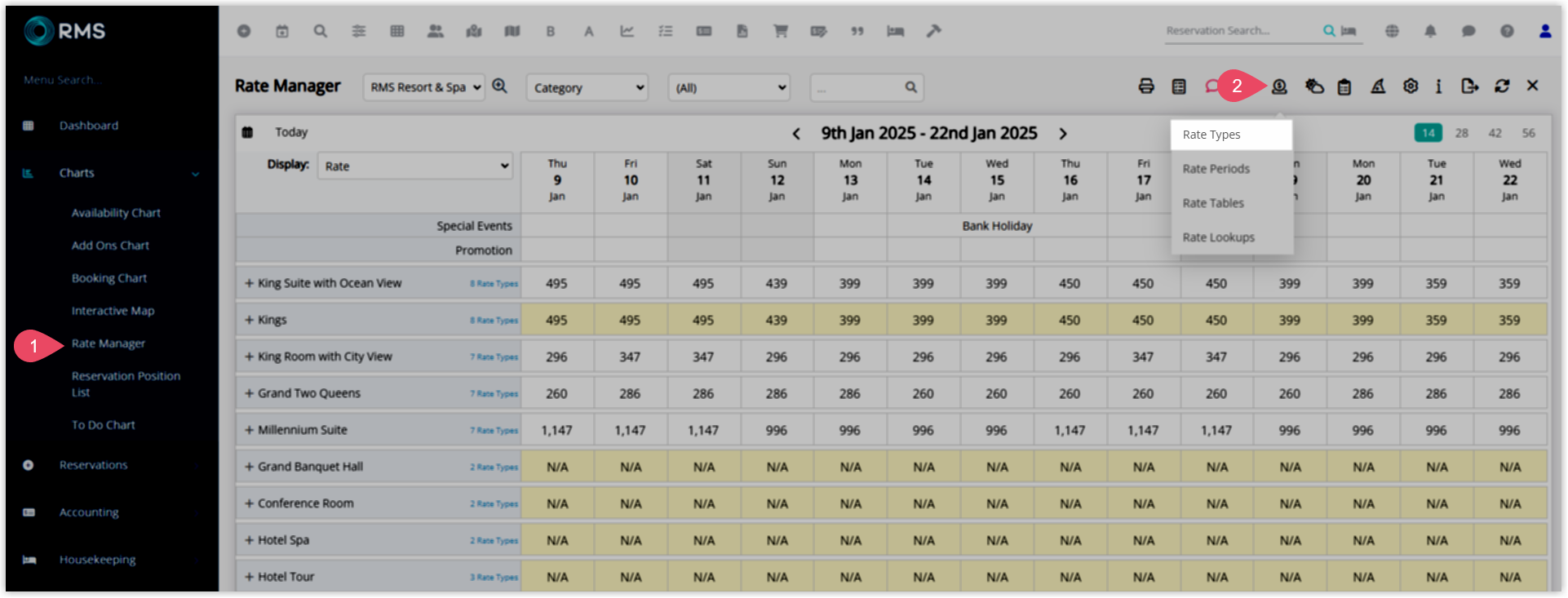Open the line chart icon in top toolbar
1568x598 pixels.
click(627, 31)
